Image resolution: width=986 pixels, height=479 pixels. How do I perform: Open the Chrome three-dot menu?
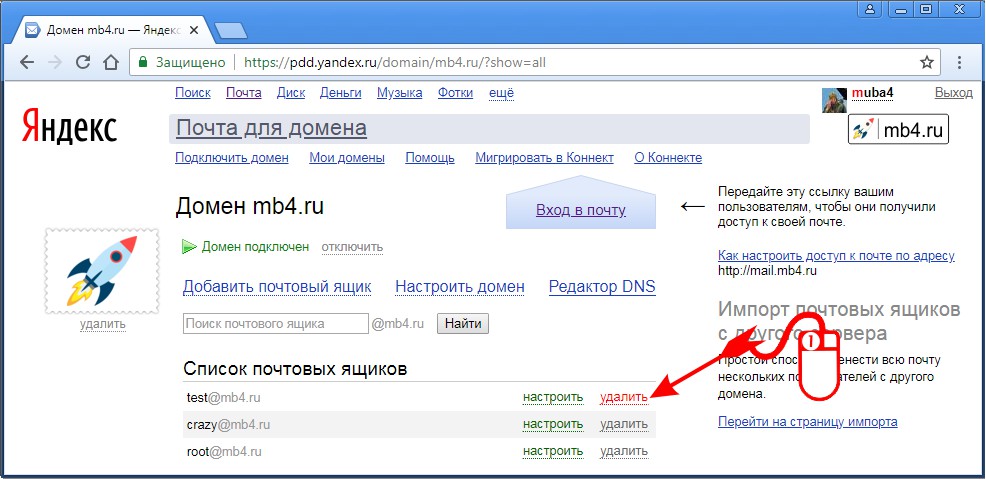point(960,62)
